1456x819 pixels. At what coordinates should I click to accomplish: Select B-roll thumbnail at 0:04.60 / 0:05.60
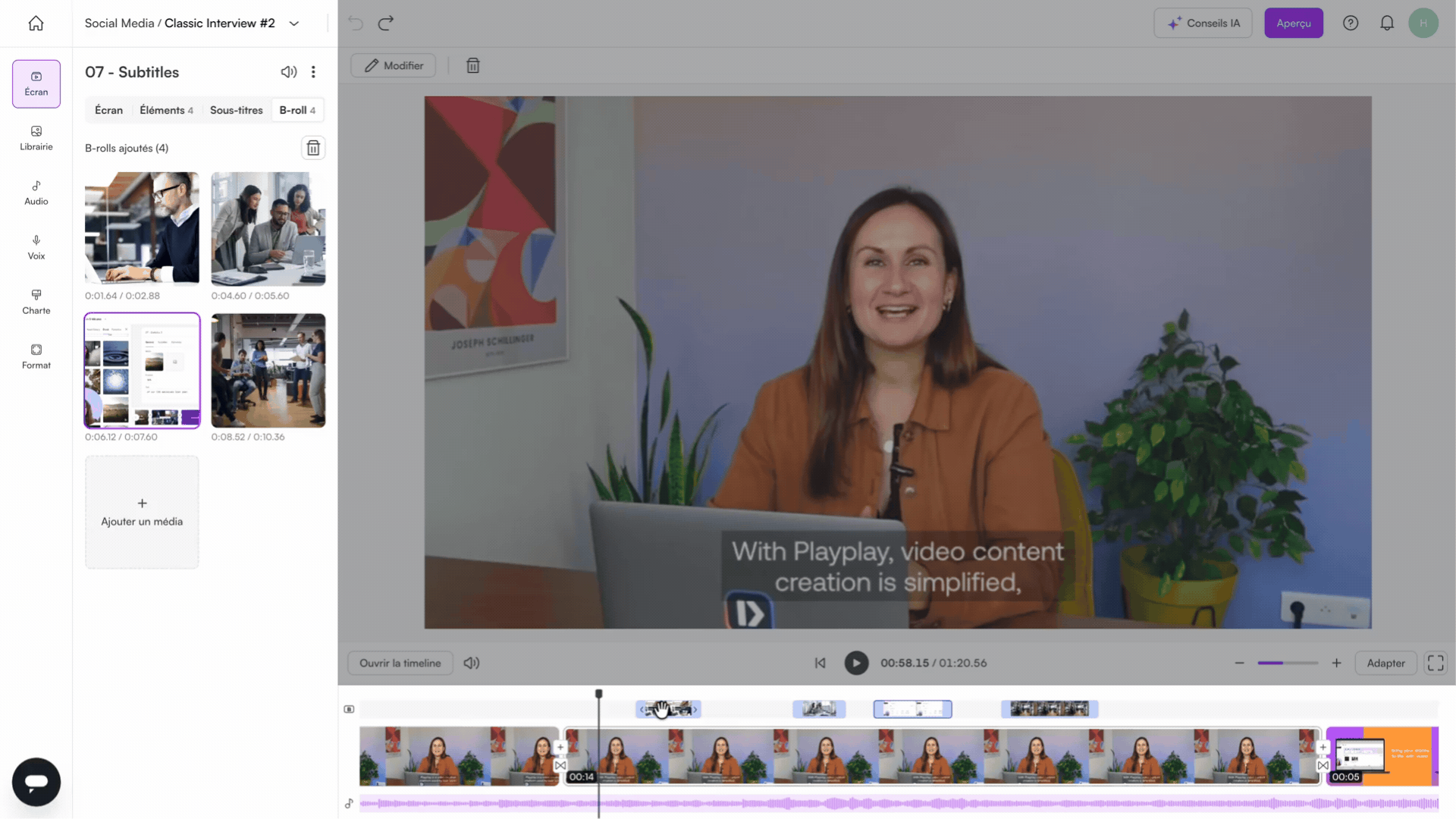point(268,228)
